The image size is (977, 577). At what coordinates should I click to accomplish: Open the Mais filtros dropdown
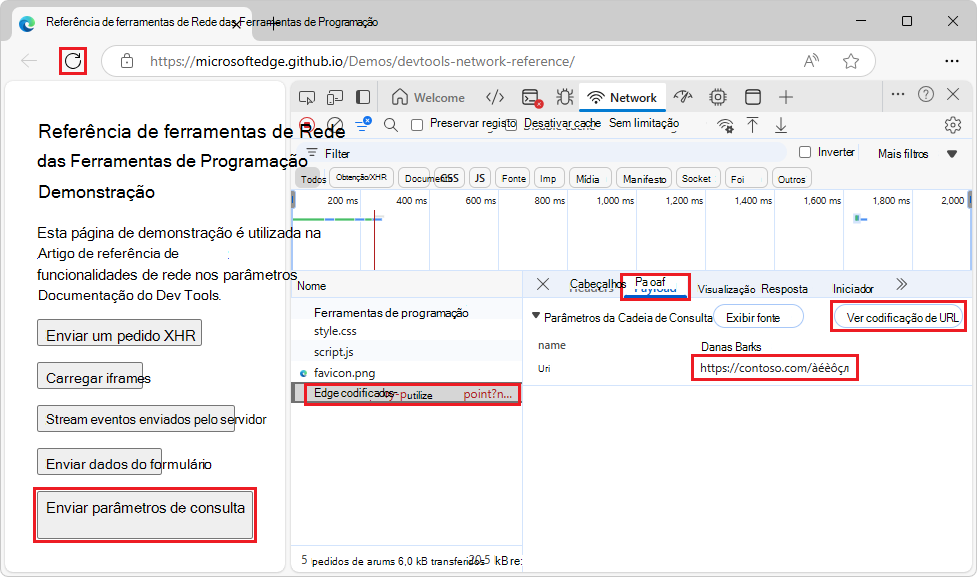(917, 154)
